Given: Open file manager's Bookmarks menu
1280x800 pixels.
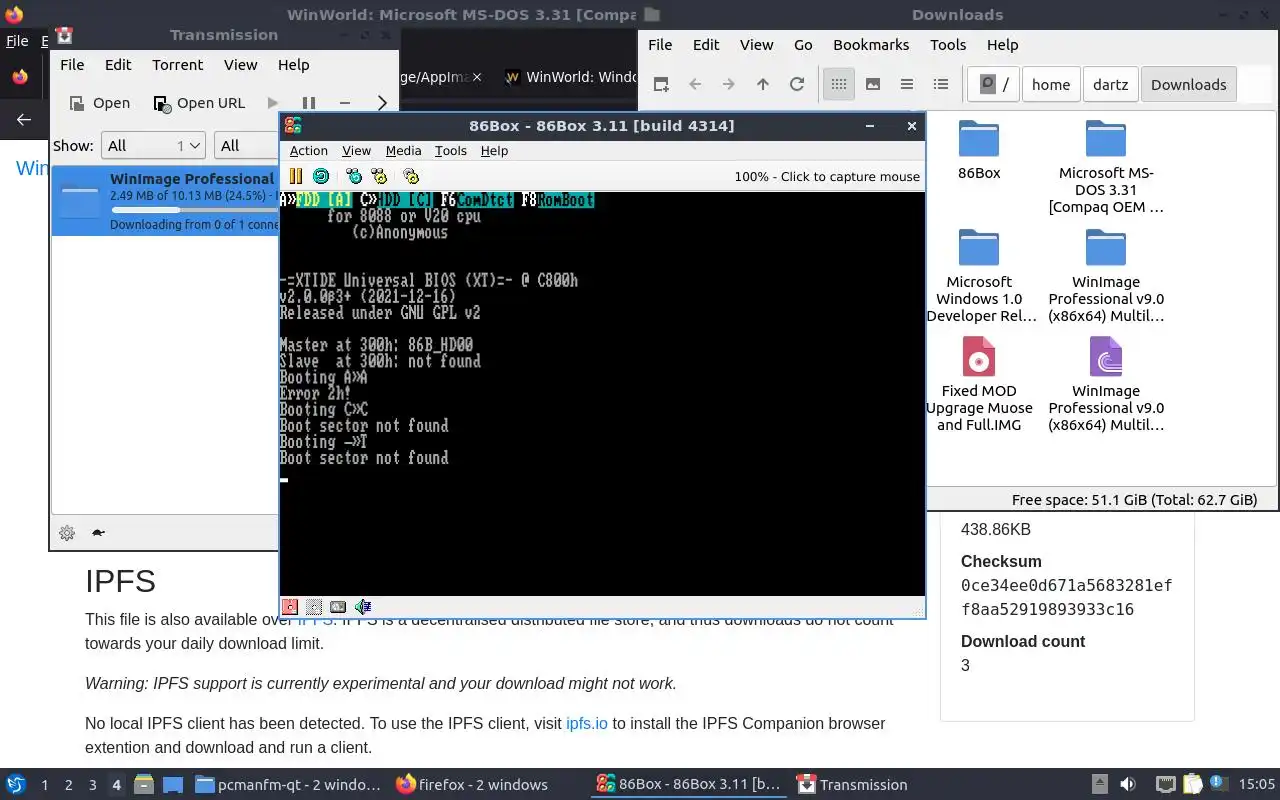Looking at the screenshot, I should coord(871,44).
